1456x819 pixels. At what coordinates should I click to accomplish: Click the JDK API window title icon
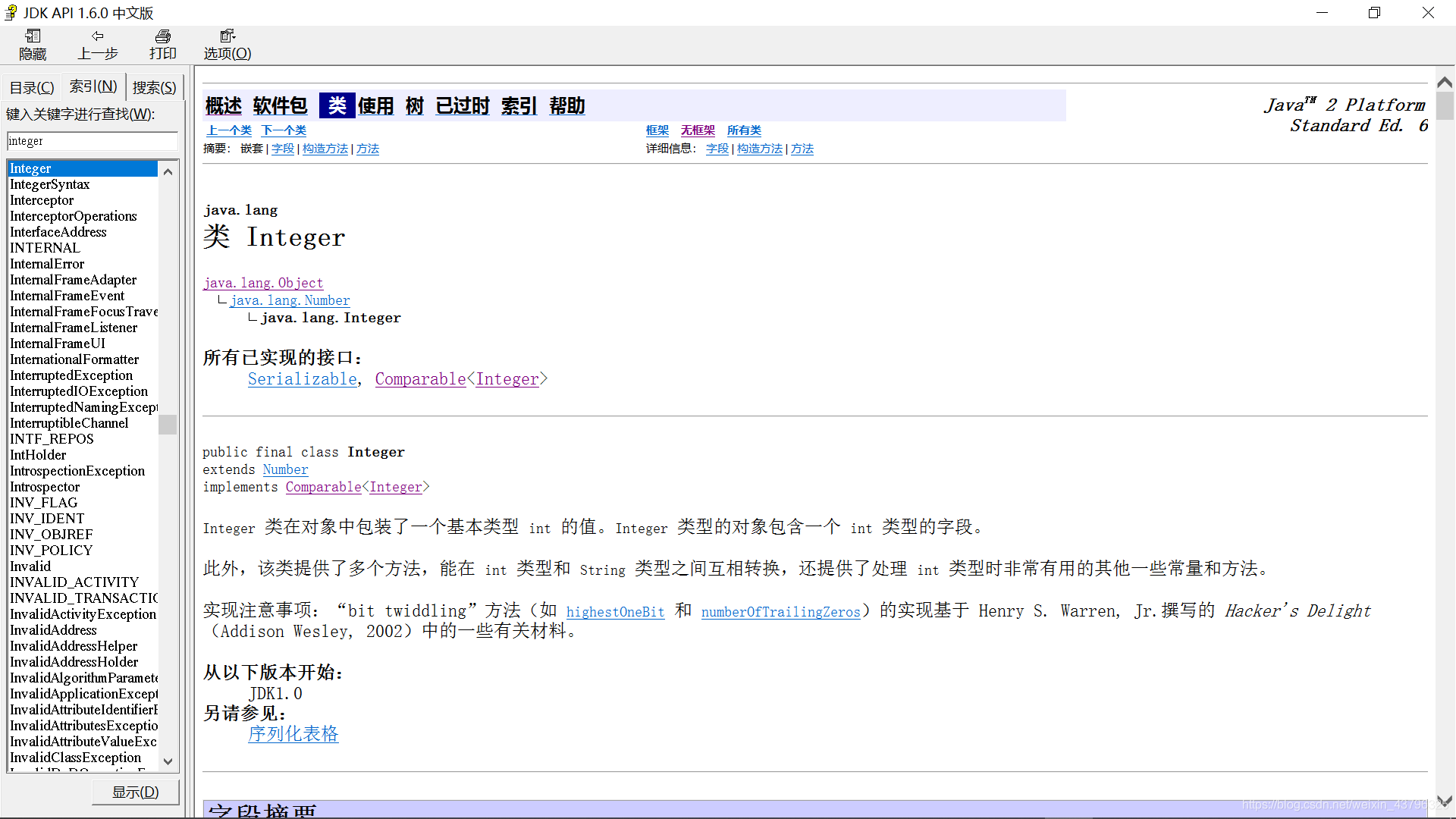click(x=11, y=12)
